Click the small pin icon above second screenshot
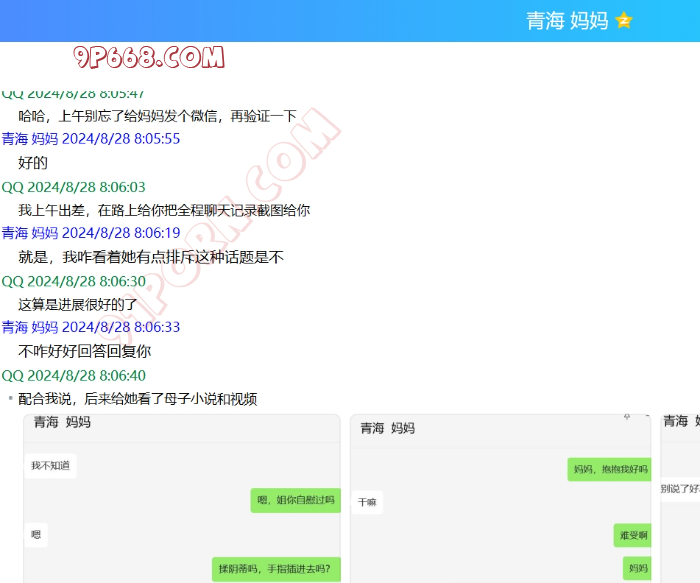Image resolution: width=700 pixels, height=583 pixels. click(627, 415)
